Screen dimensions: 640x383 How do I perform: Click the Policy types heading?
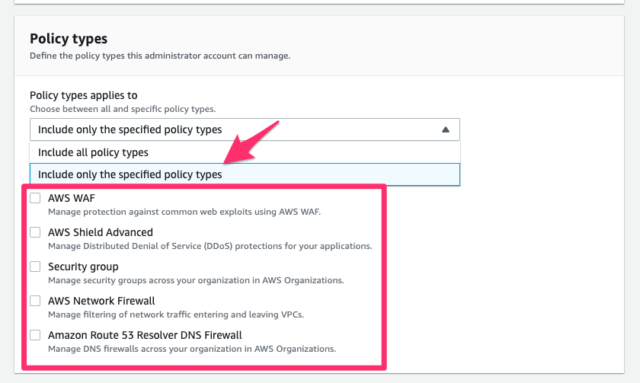pyautogui.click(x=69, y=39)
